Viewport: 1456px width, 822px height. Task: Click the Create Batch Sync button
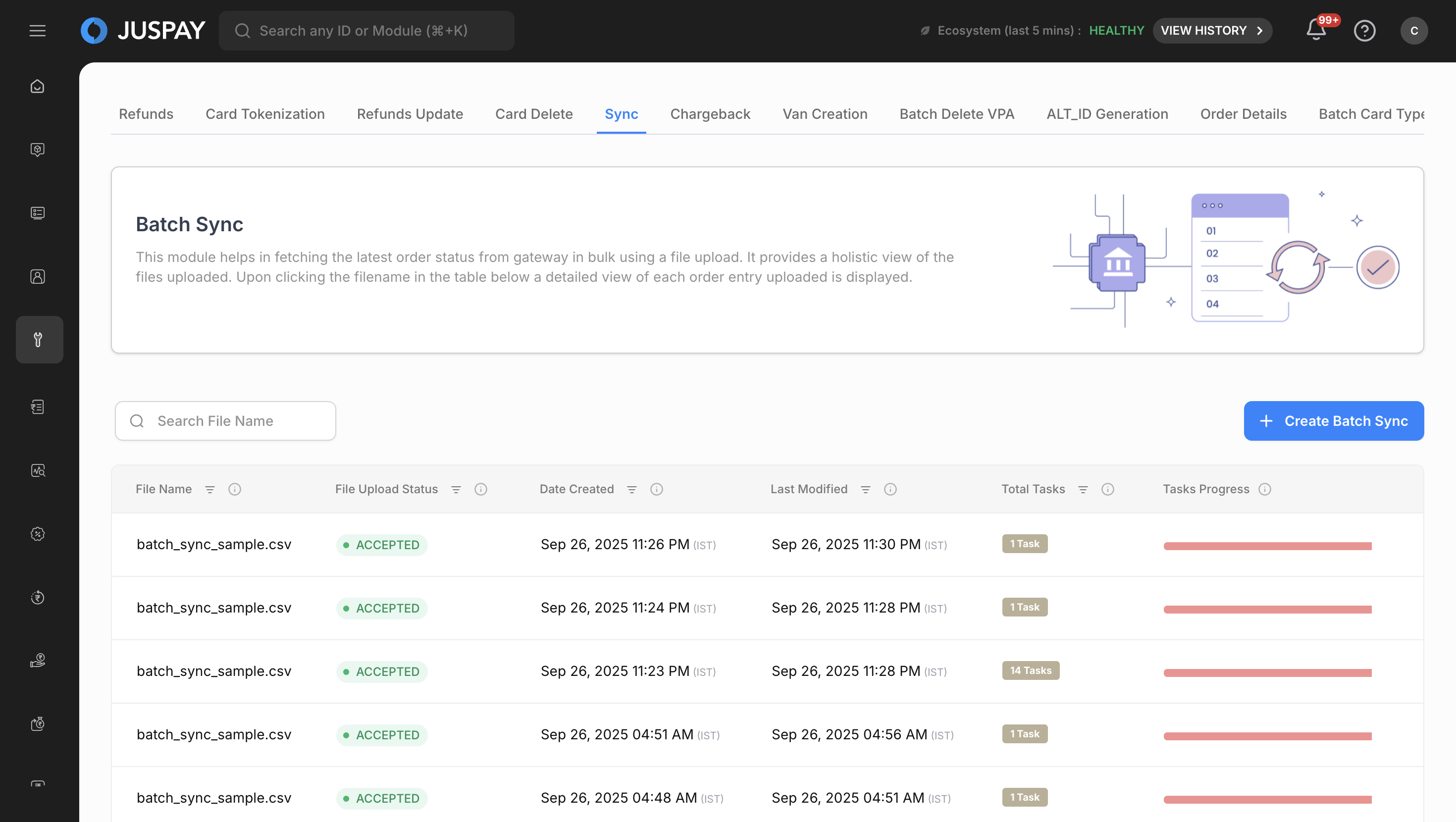click(1333, 420)
